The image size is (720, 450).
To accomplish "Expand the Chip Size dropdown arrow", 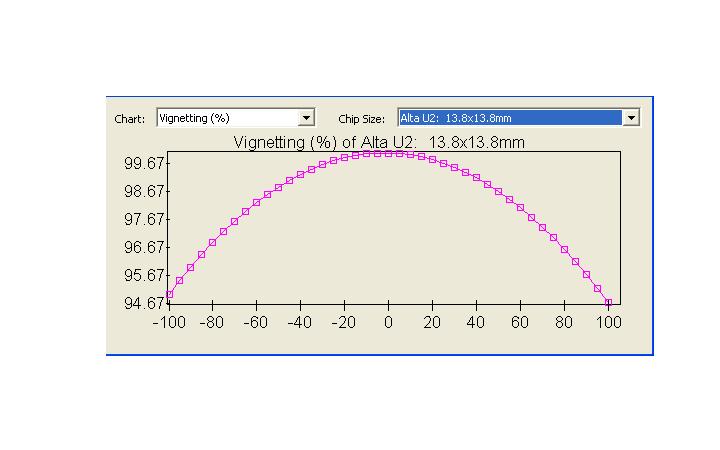I will coord(631,118).
